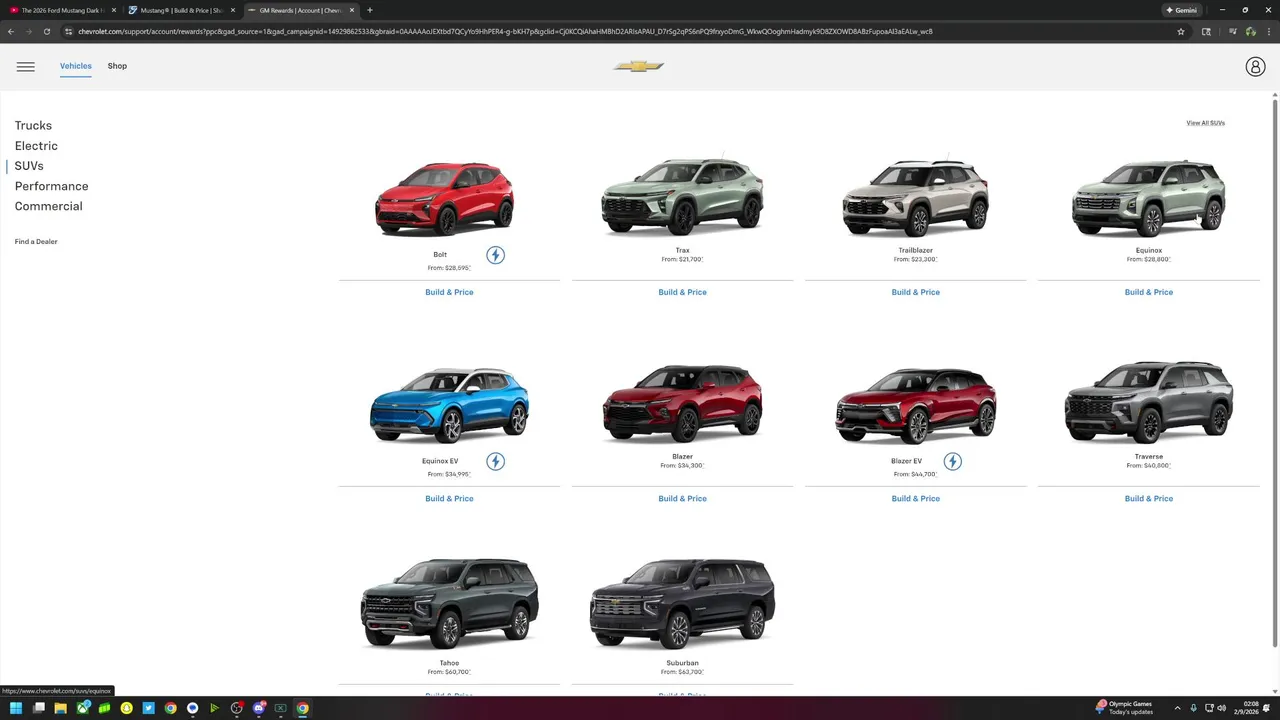This screenshot has width=1280, height=720.
Task: Open new browser tab with plus
Action: (370, 10)
